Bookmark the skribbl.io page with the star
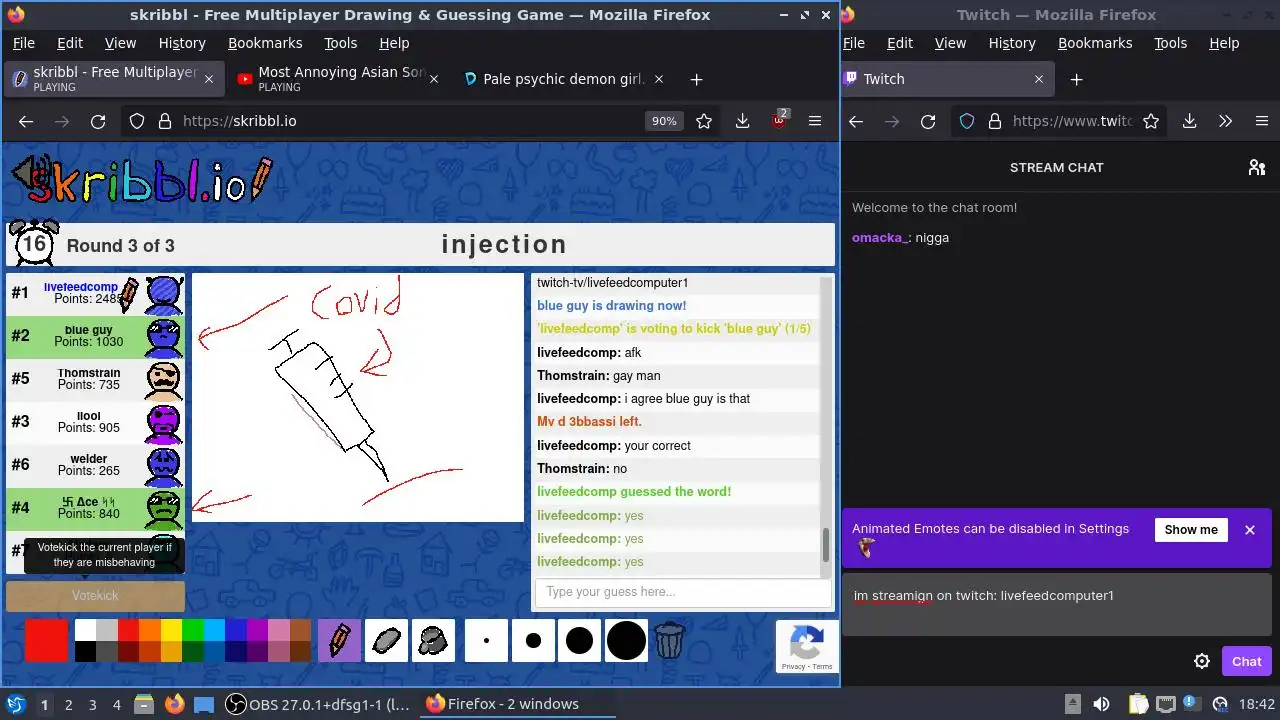This screenshot has width=1280, height=720. (x=704, y=121)
